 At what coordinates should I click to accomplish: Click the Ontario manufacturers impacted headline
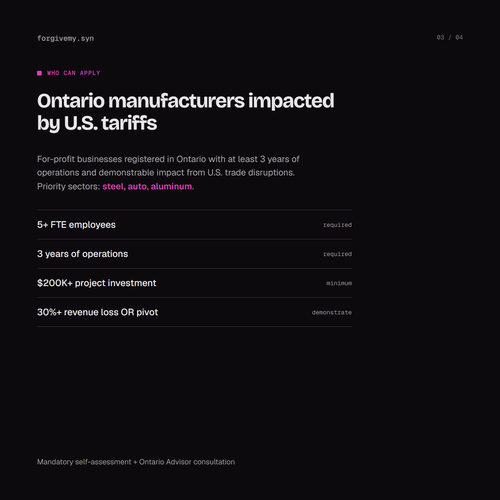(185, 112)
